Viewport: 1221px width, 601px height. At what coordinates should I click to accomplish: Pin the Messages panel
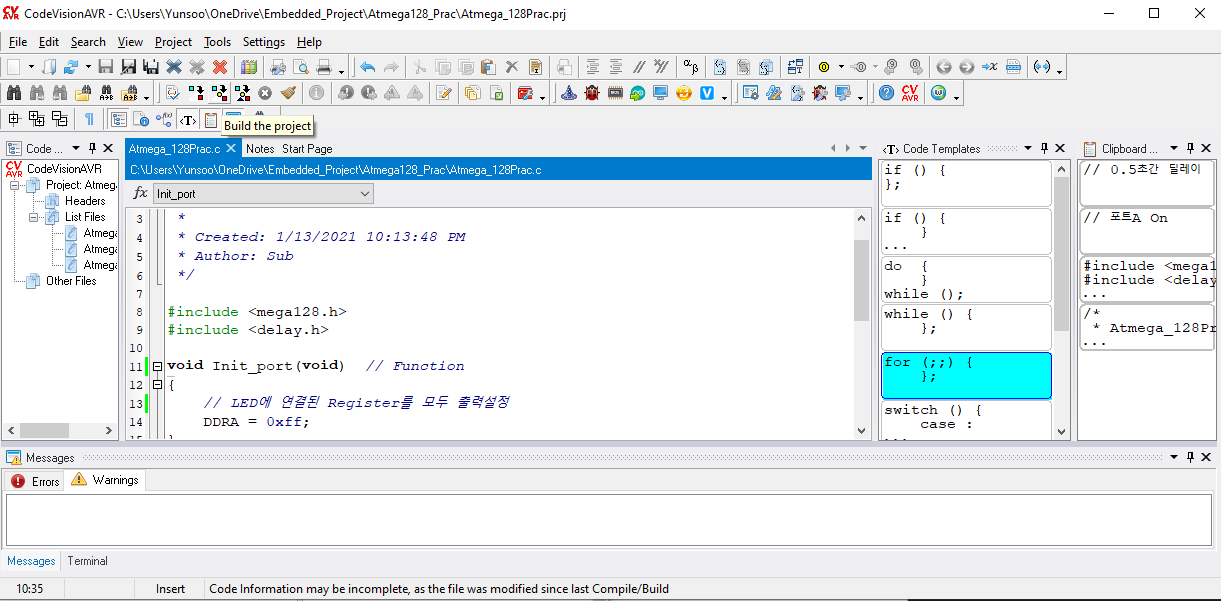tap(1191, 457)
